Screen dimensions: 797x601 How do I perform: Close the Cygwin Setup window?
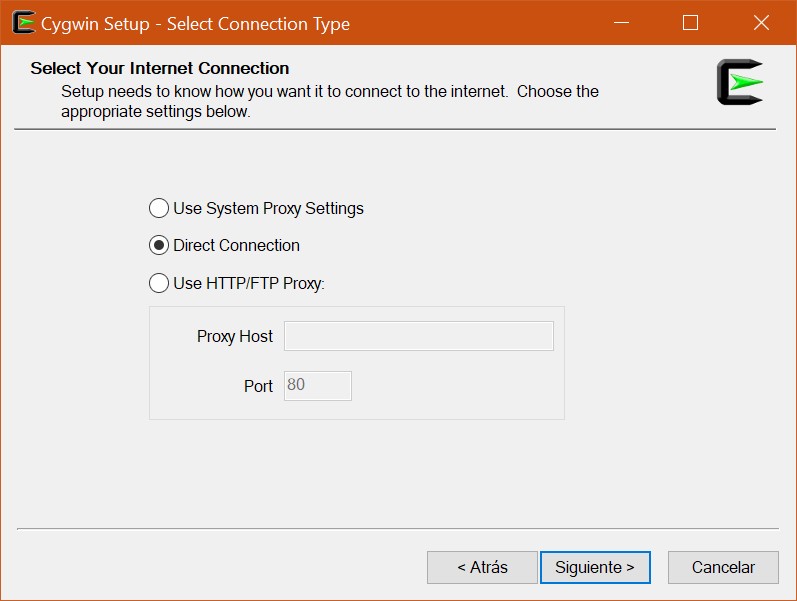(761, 23)
